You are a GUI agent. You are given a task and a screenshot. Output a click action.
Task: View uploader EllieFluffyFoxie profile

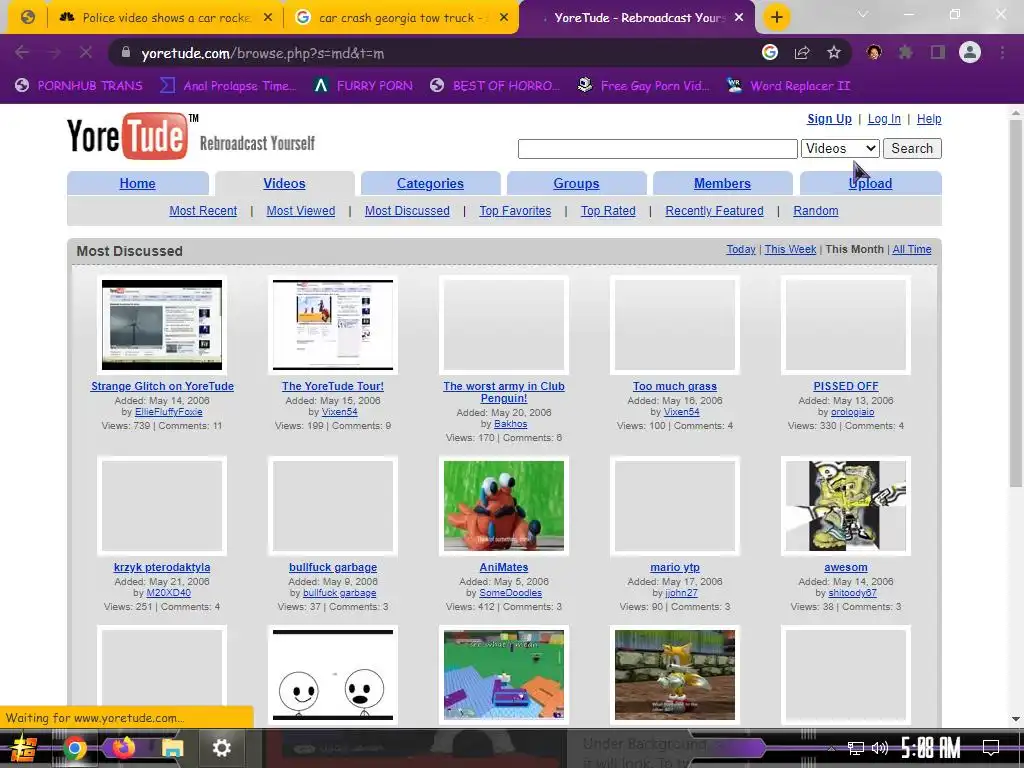click(x=168, y=412)
